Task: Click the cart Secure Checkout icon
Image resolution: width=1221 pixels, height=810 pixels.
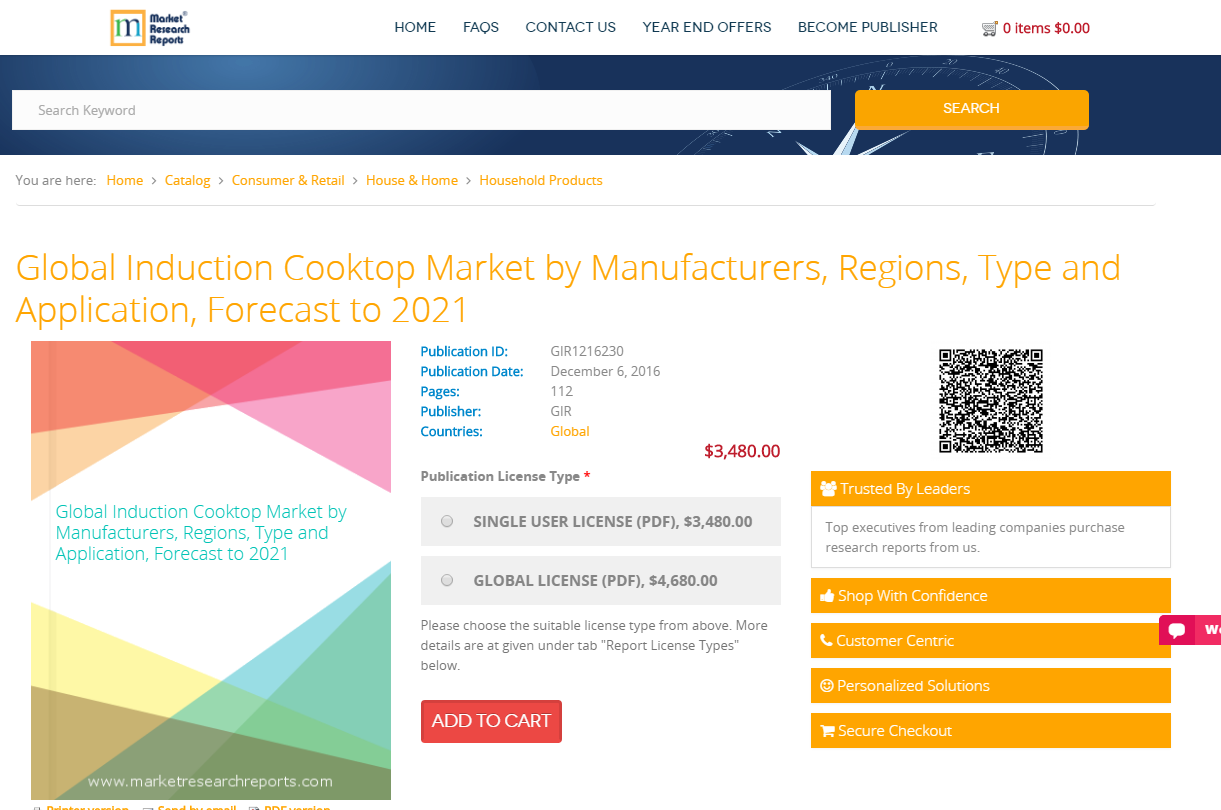Action: tap(827, 731)
